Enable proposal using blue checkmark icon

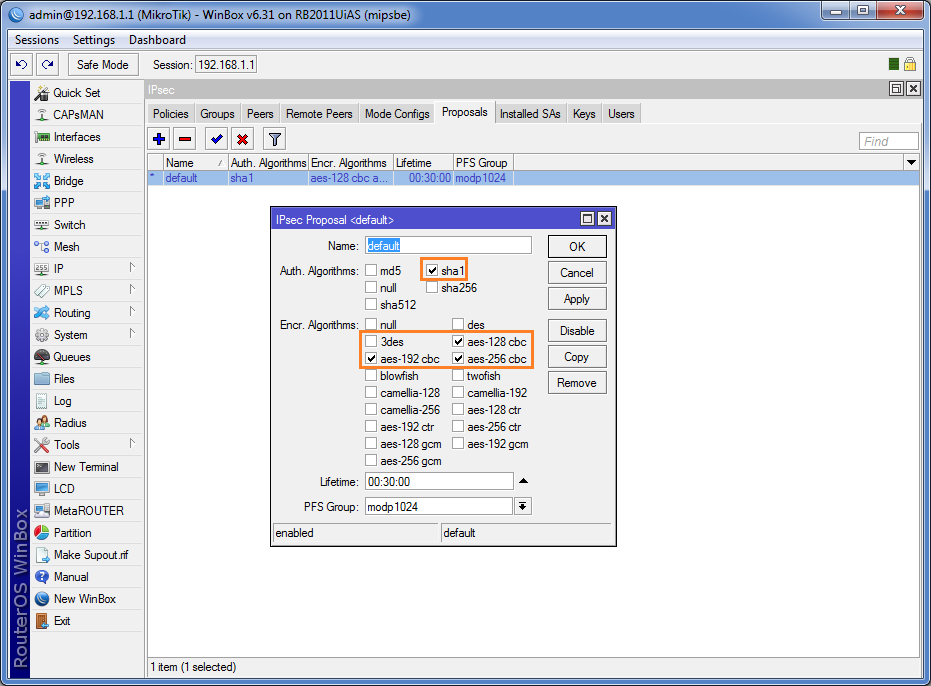pyautogui.click(x=216, y=139)
